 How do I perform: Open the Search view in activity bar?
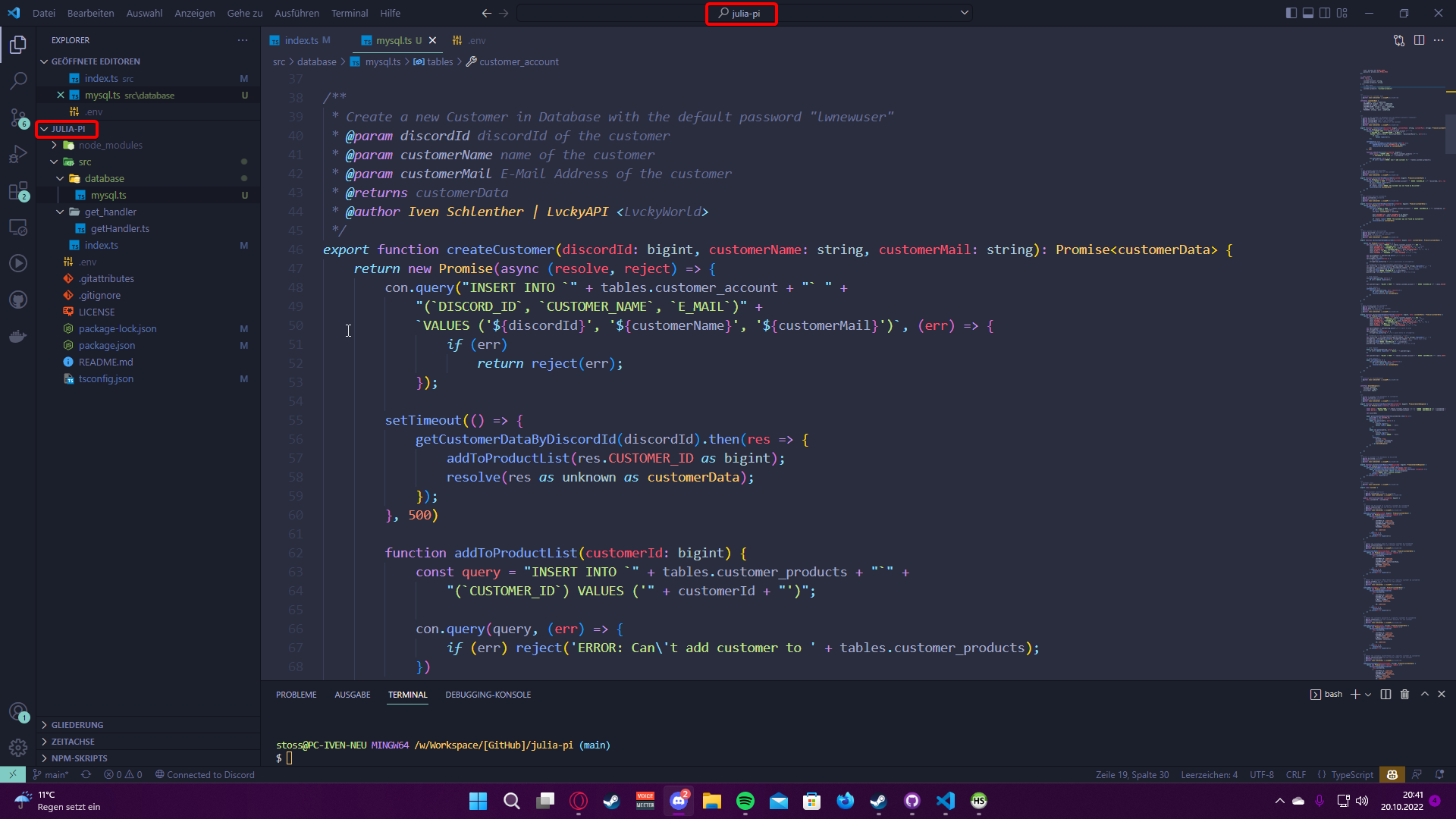[18, 80]
